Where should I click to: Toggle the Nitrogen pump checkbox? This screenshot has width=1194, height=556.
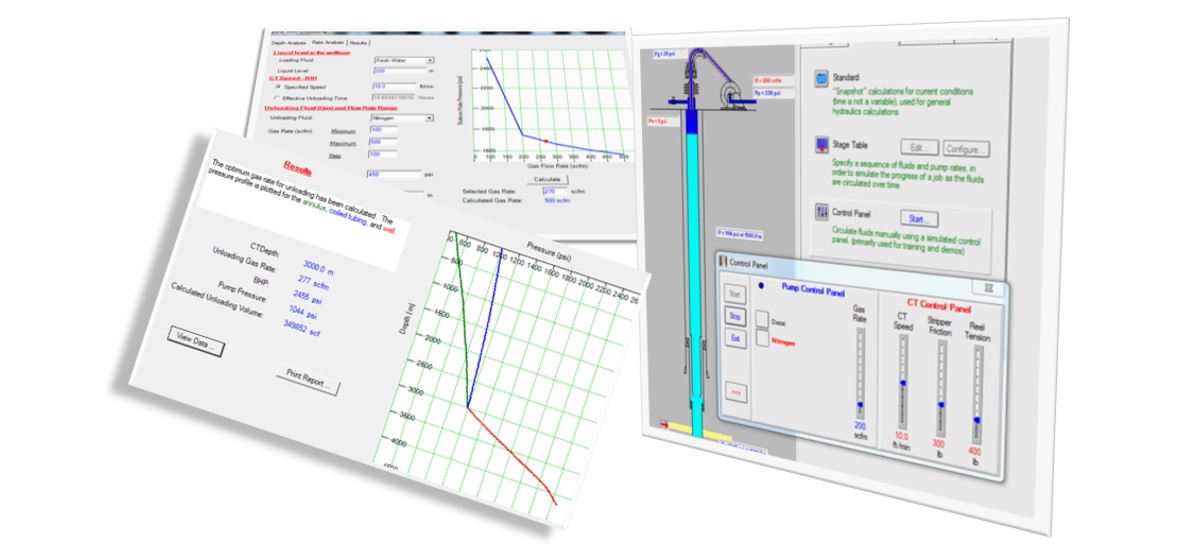click(x=763, y=340)
